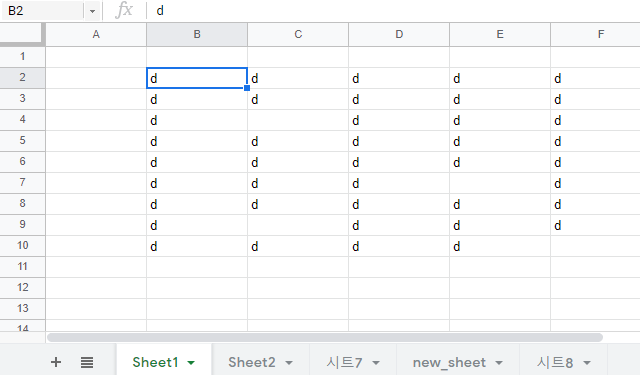Click the formula bar containing d
The width and height of the screenshot is (640, 375).
[394, 11]
